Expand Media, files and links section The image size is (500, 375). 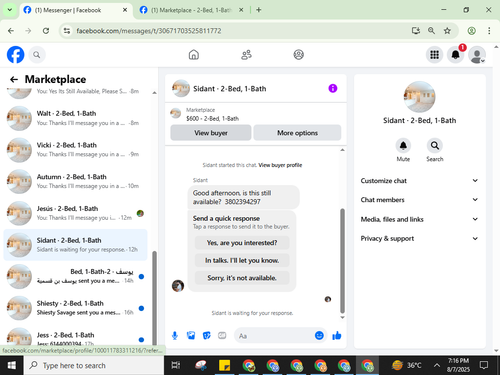[419, 219]
